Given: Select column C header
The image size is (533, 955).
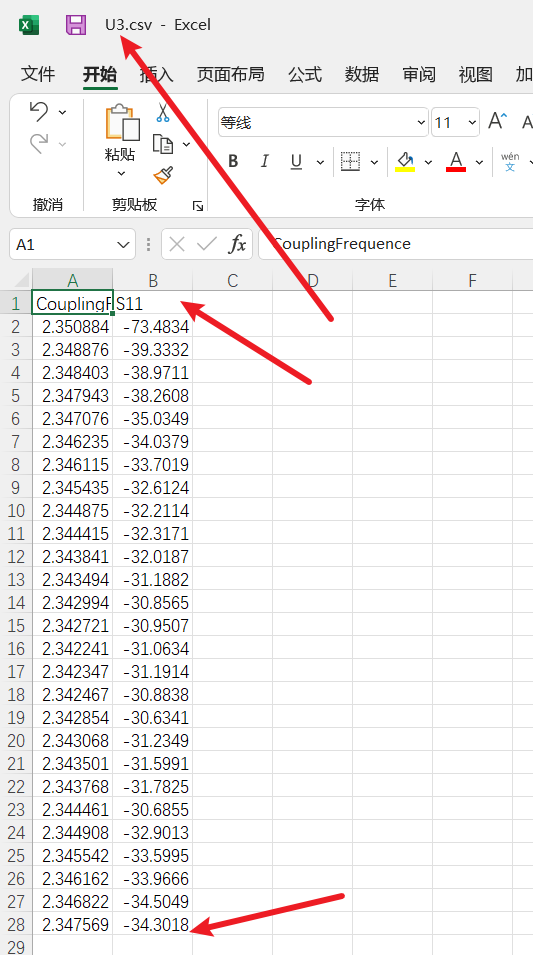Looking at the screenshot, I should coord(233,280).
